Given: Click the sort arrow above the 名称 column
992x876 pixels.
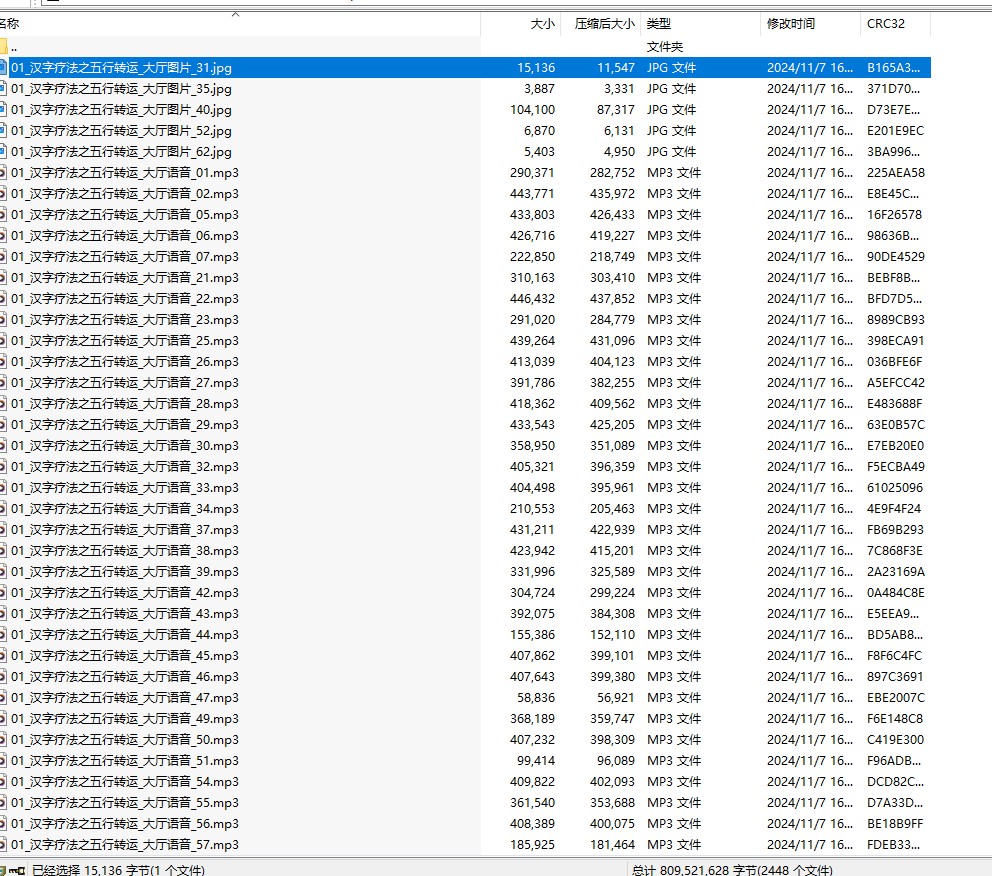Looking at the screenshot, I should 236,14.
